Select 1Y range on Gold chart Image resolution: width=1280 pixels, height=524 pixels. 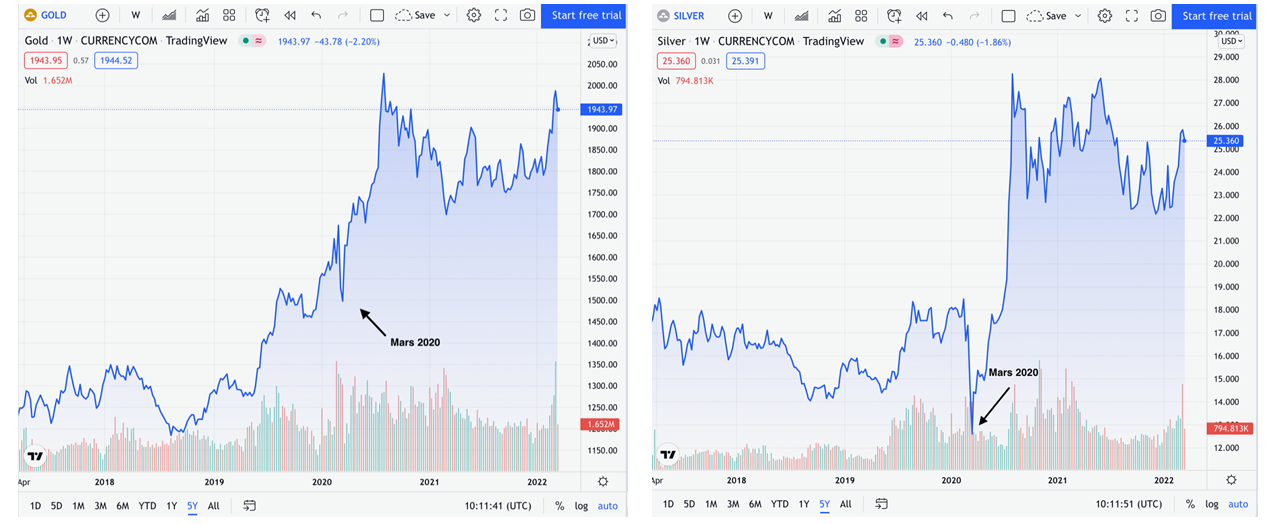171,506
